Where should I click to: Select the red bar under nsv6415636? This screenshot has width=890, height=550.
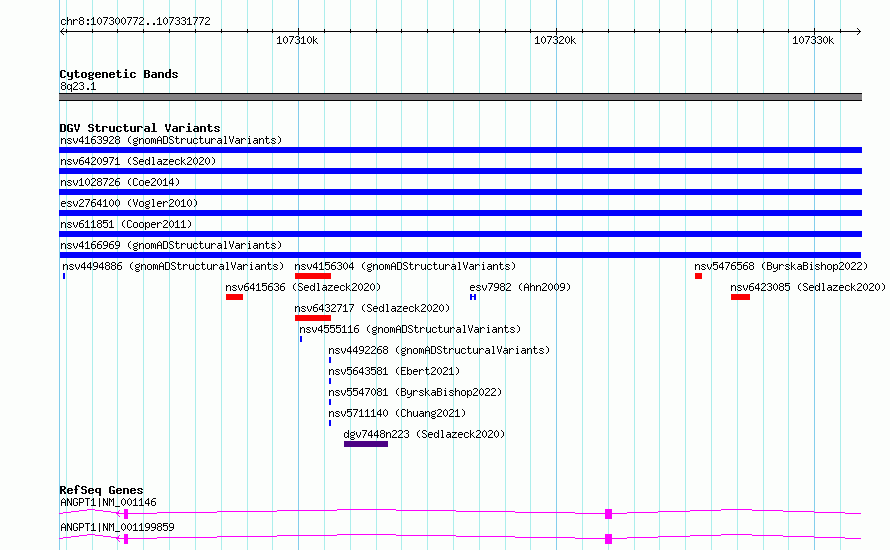[x=234, y=297]
